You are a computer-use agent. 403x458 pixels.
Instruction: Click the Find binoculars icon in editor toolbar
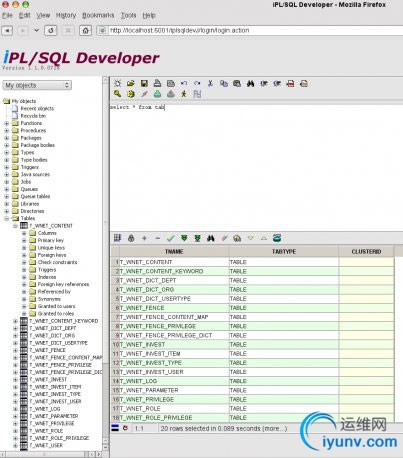click(250, 83)
